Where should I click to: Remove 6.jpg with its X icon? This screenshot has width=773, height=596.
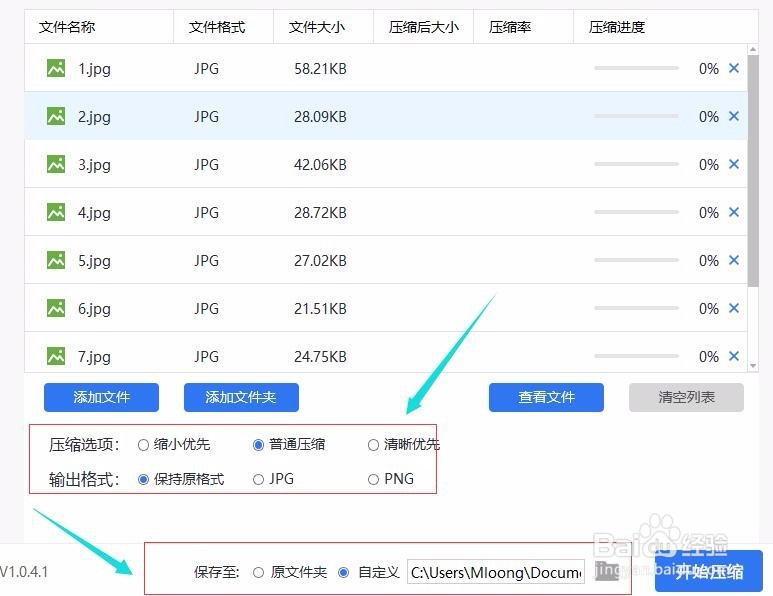tap(734, 308)
